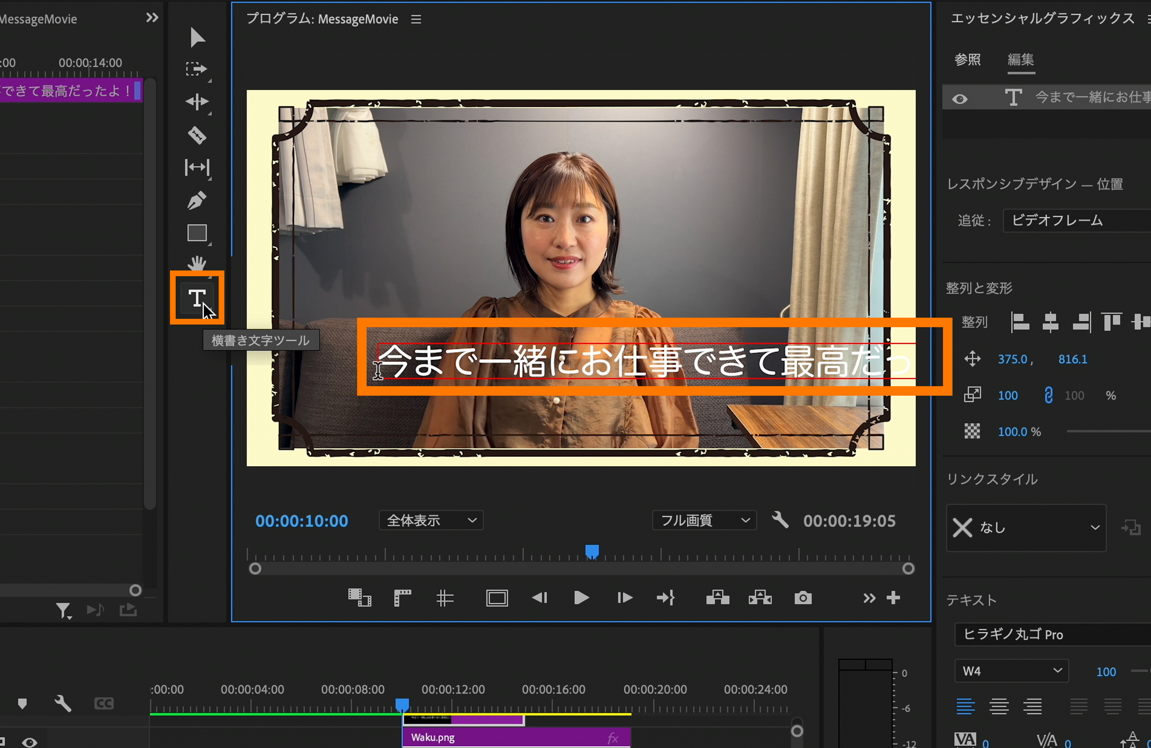Toggle closed captions CC track button

(104, 703)
